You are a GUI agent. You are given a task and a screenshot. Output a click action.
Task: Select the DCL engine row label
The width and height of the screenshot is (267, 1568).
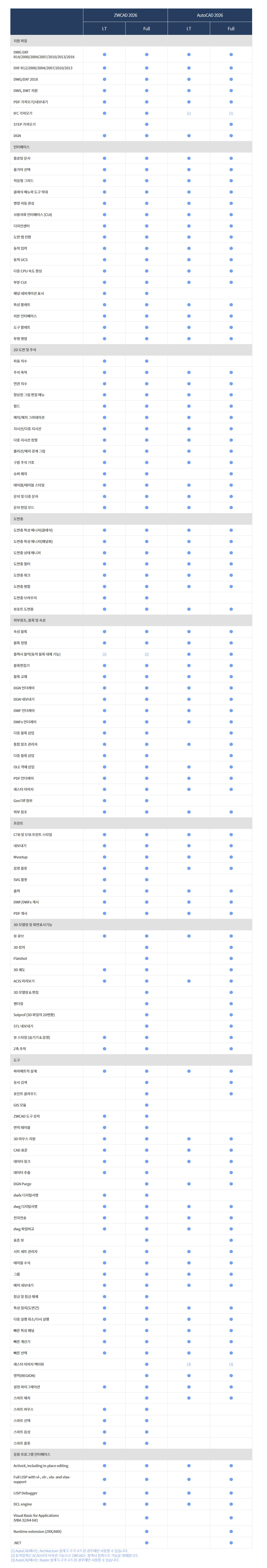23,1504
